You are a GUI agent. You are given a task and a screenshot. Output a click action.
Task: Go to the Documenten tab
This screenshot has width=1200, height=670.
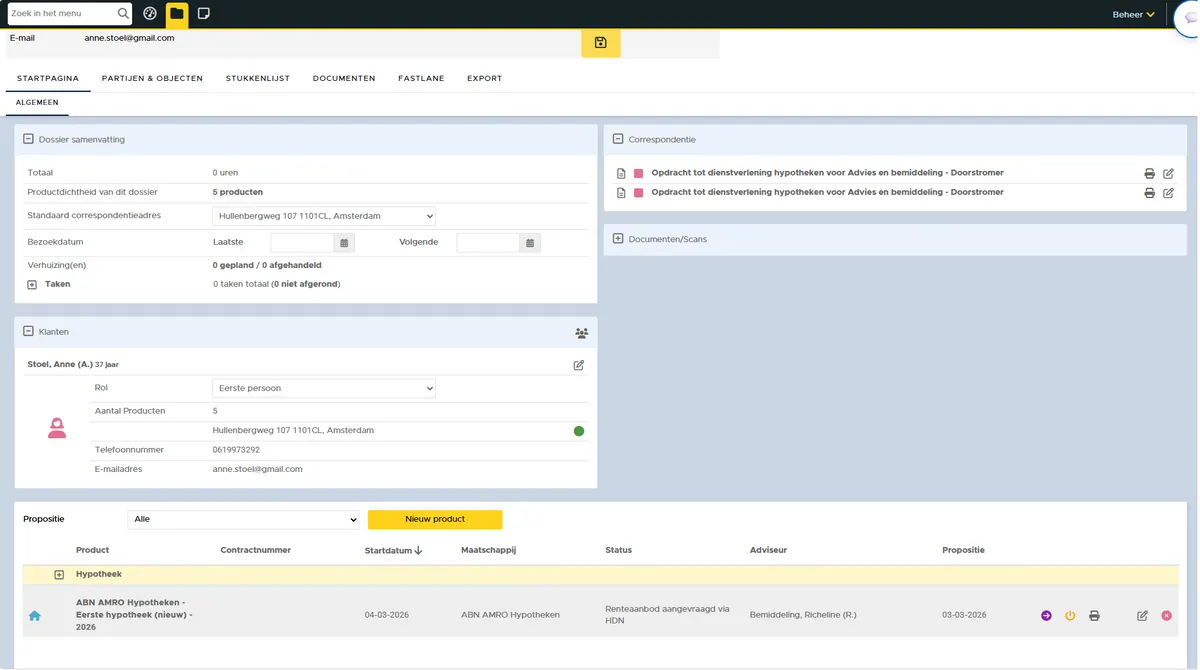click(x=344, y=78)
